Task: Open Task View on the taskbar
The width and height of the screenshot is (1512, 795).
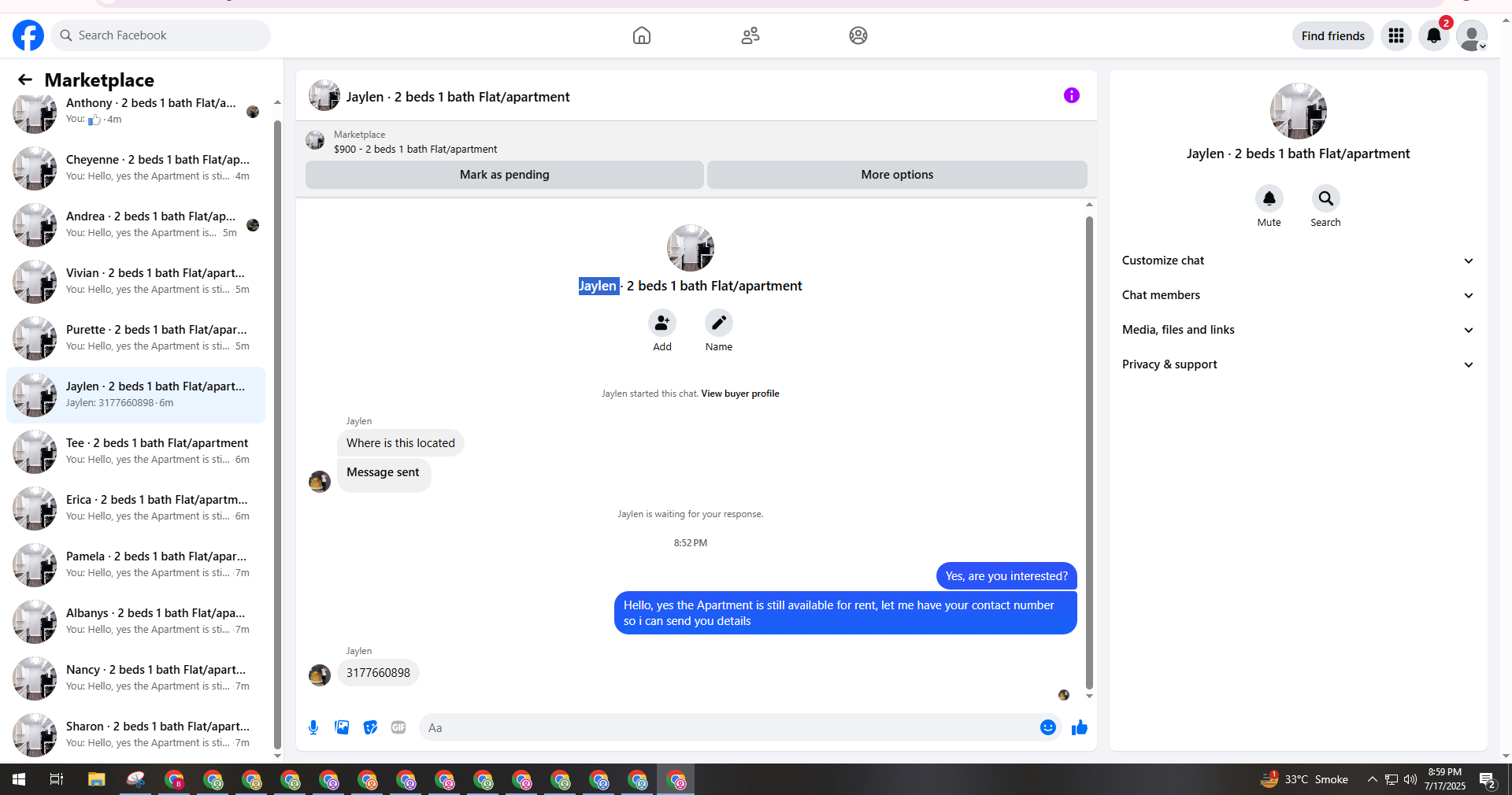Action: (x=57, y=779)
